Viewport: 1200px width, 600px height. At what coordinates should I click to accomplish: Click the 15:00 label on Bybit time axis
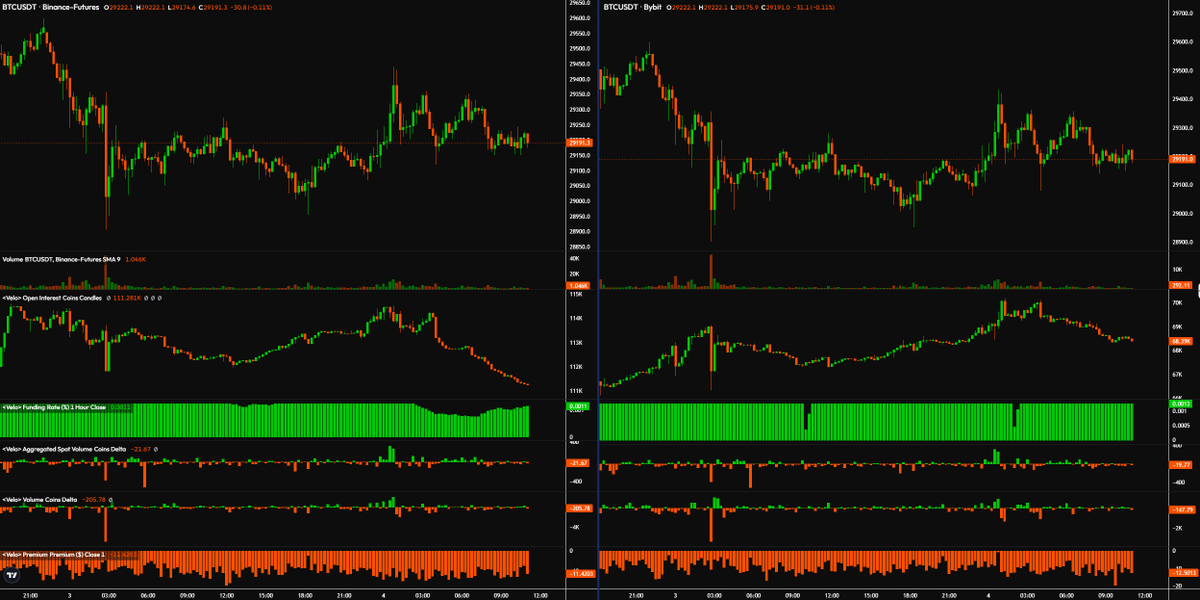(872, 594)
